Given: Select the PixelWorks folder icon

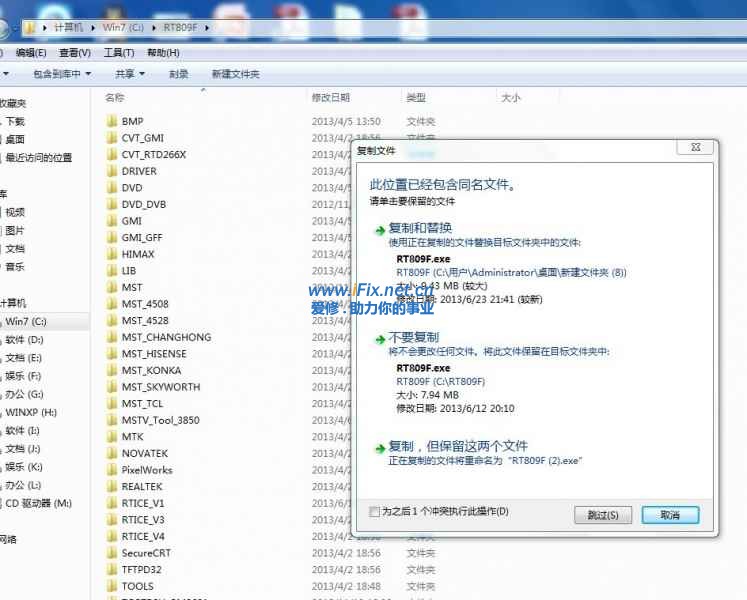Looking at the screenshot, I should [x=112, y=470].
